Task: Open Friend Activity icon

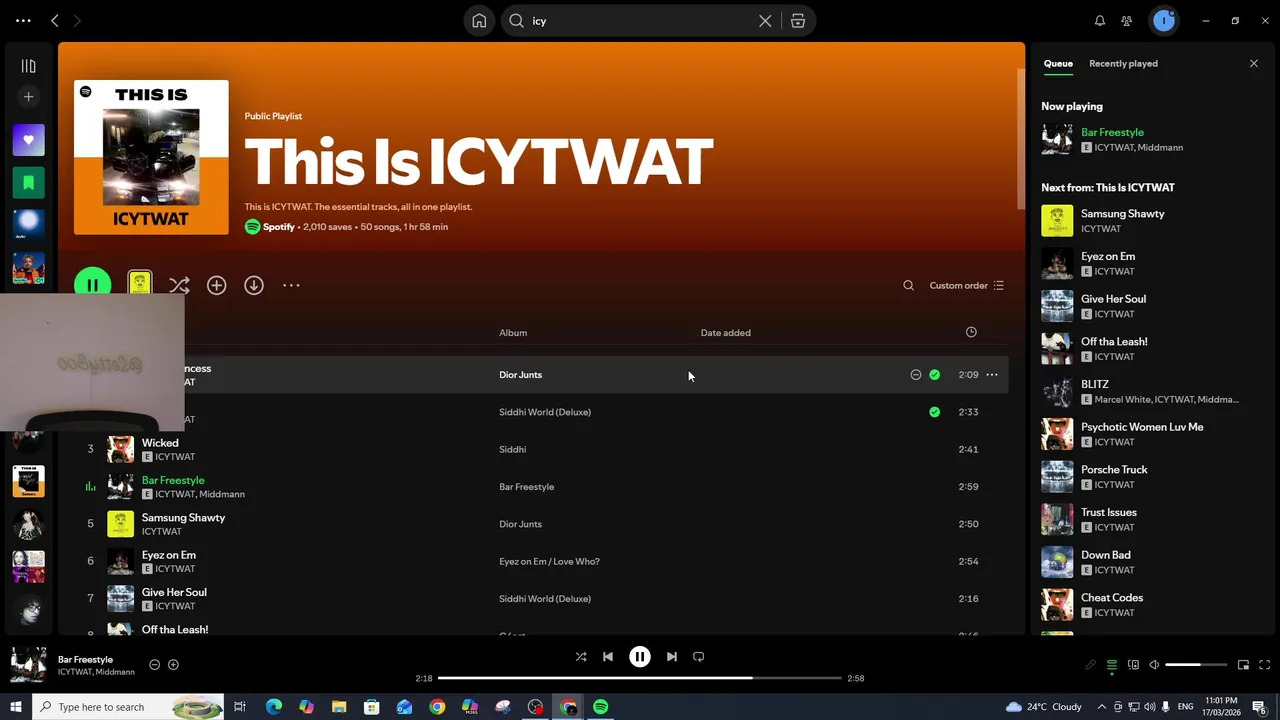Action: (1127, 21)
